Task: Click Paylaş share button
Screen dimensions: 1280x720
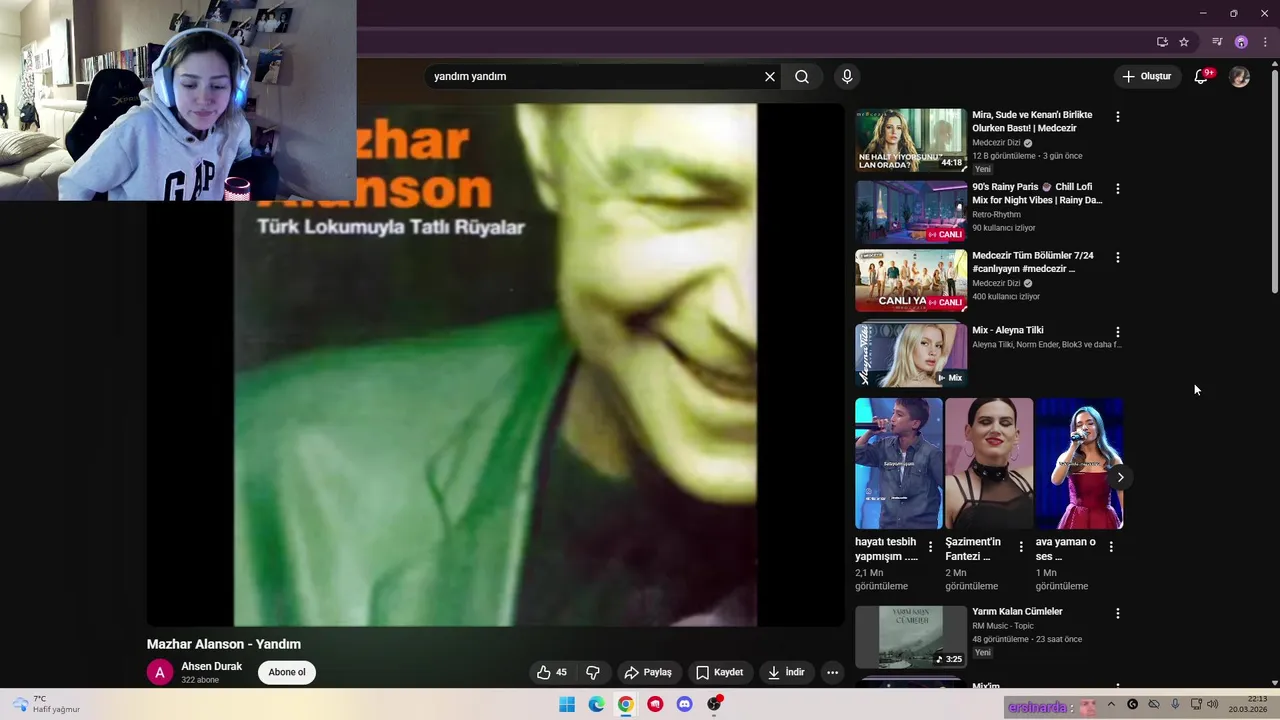Action: point(647,673)
